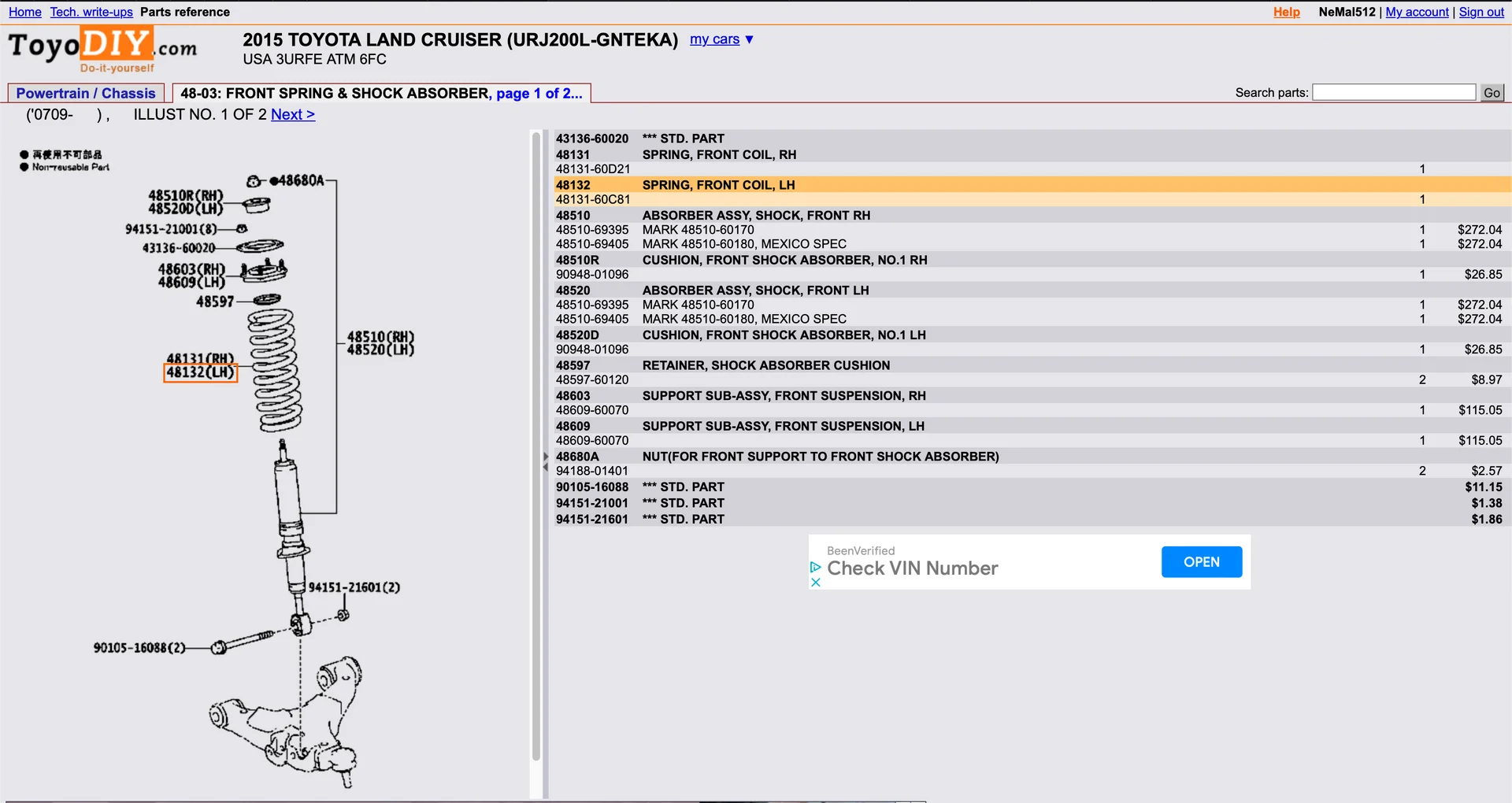Click the coil spring drawing
This screenshot has width=1512, height=803.
(x=275, y=370)
